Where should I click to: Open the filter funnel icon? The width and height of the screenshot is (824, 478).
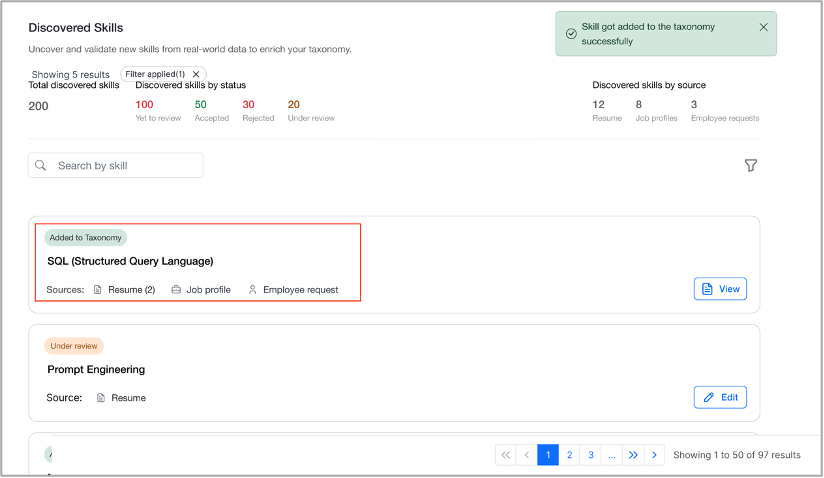click(751, 165)
